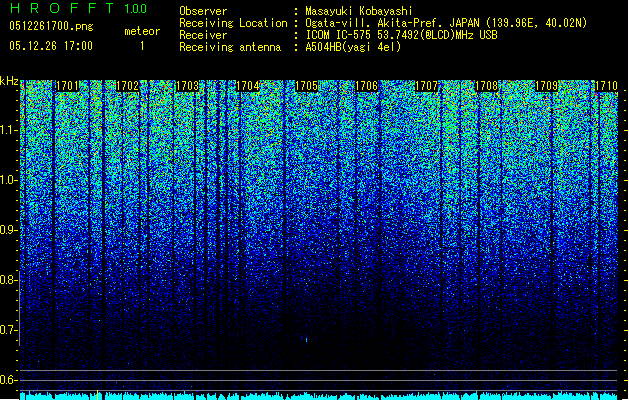Click the 0.9 kHz axis label
This screenshot has width=629, height=400.
9,230
